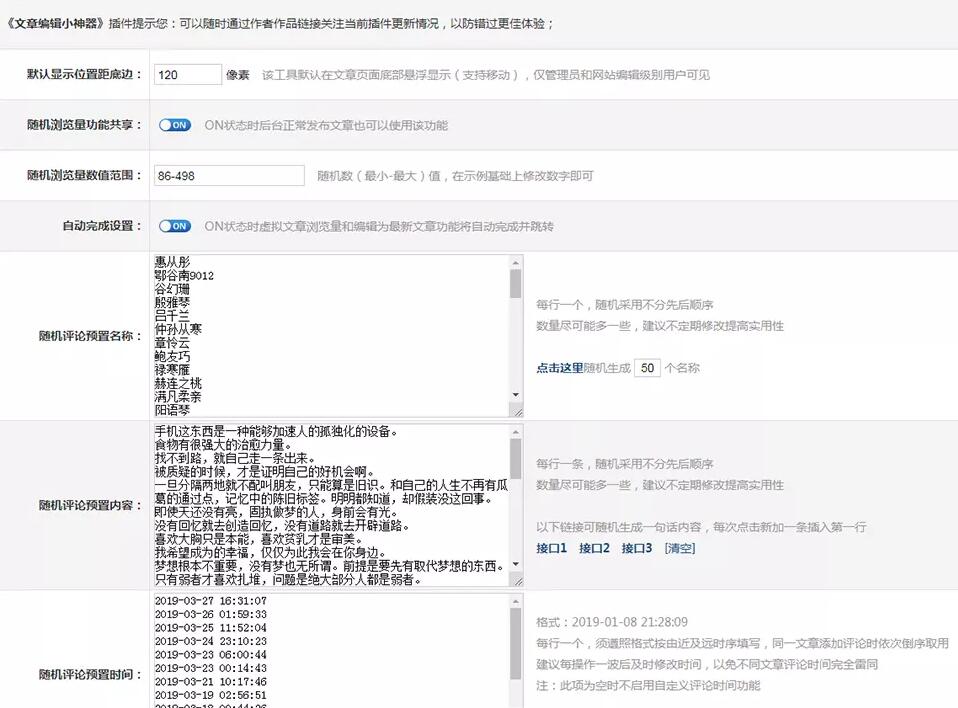Open the 接口3 sentence generator link

click(637, 548)
